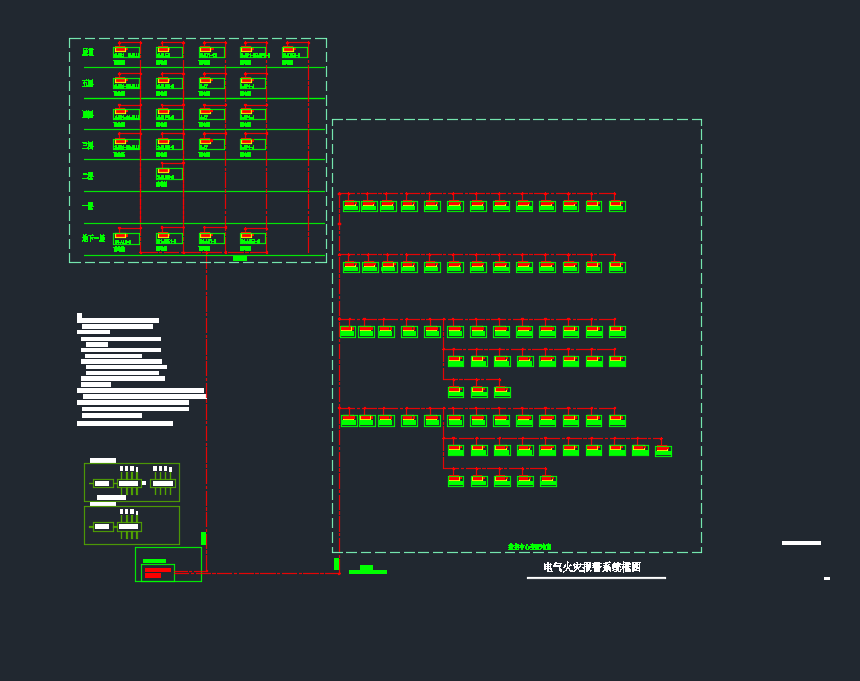Viewport: 860px width, 681px height.
Task: Click the 三层 floor label
Action: (x=88, y=145)
